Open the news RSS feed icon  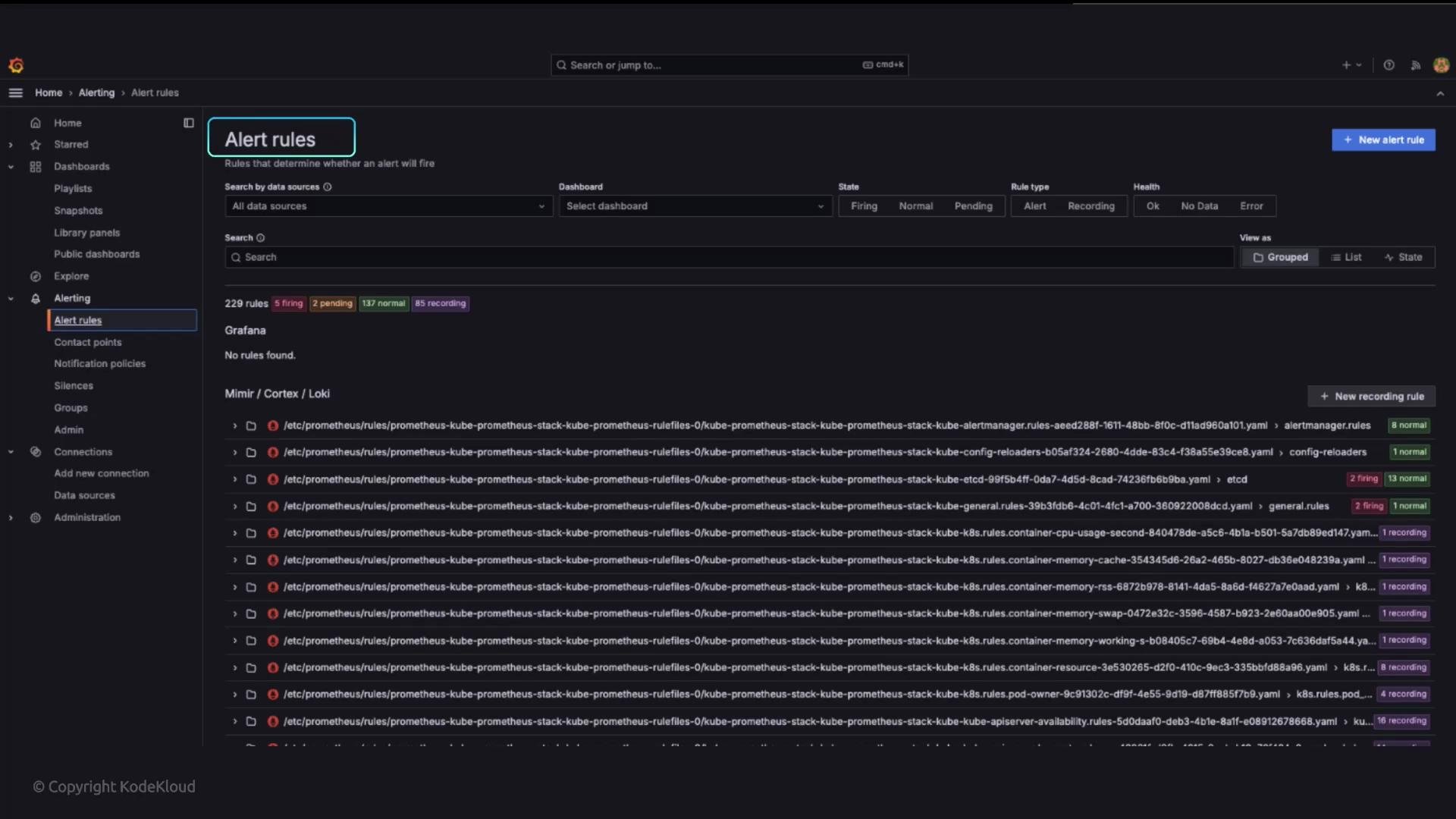(1415, 65)
